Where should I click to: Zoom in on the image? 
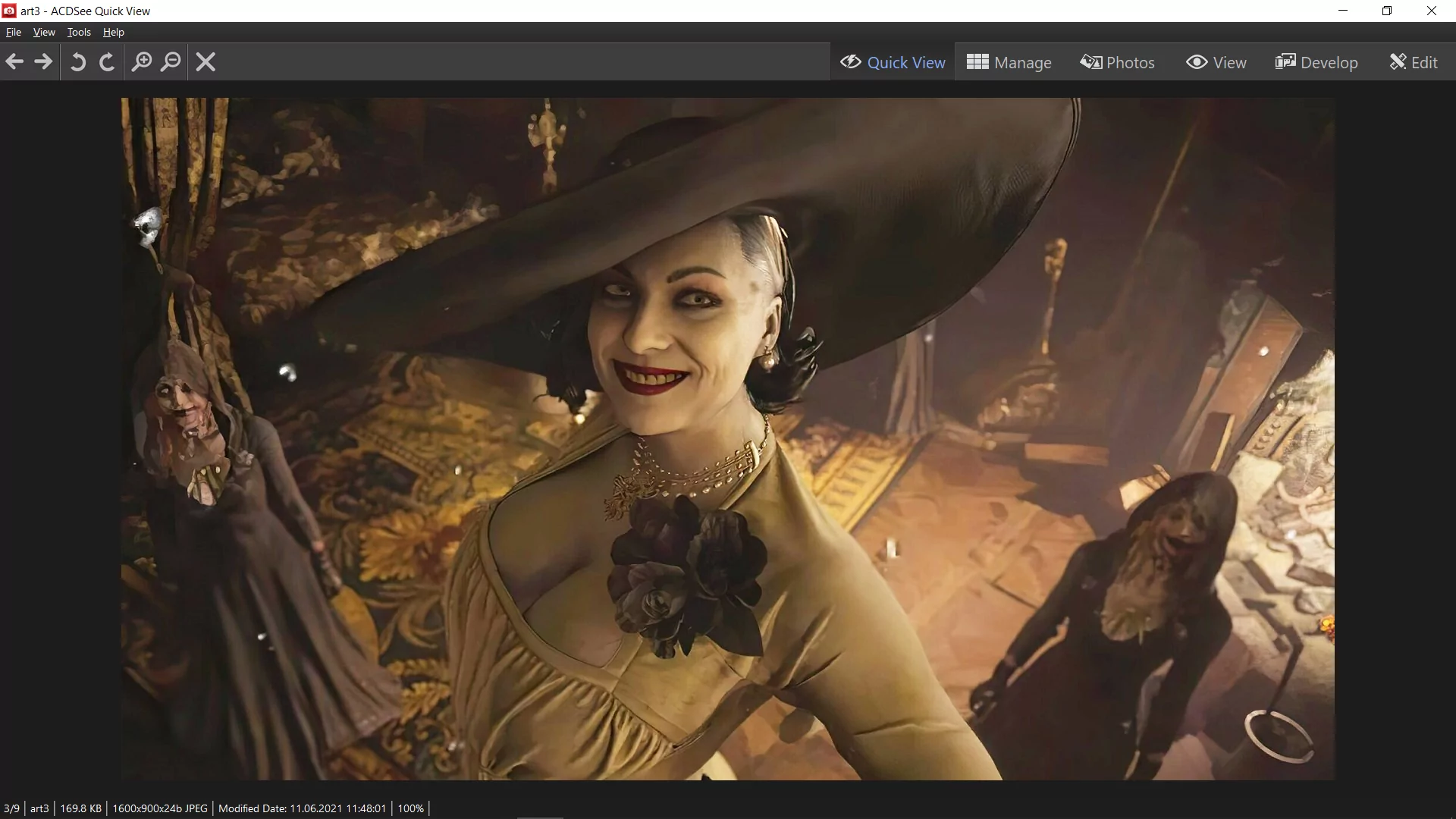[142, 61]
